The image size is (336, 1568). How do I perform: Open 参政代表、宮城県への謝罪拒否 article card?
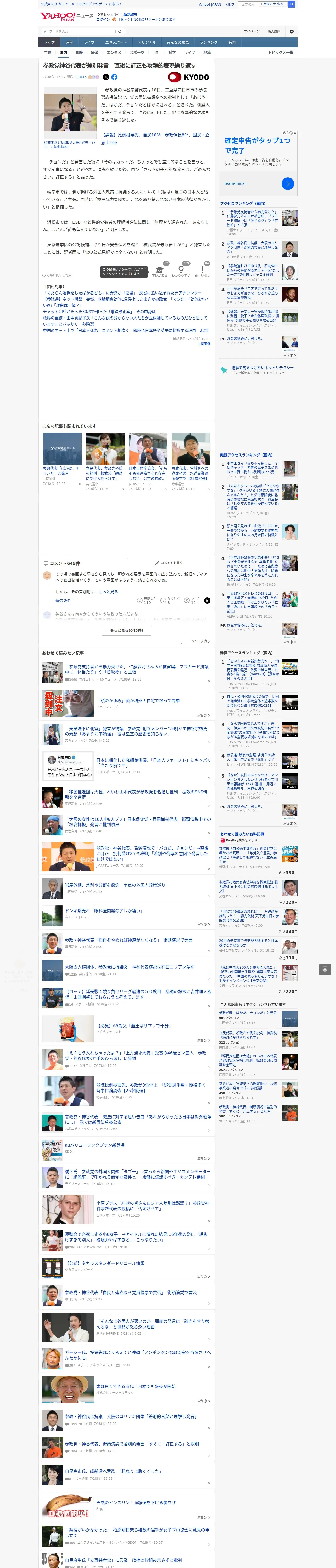191,462
